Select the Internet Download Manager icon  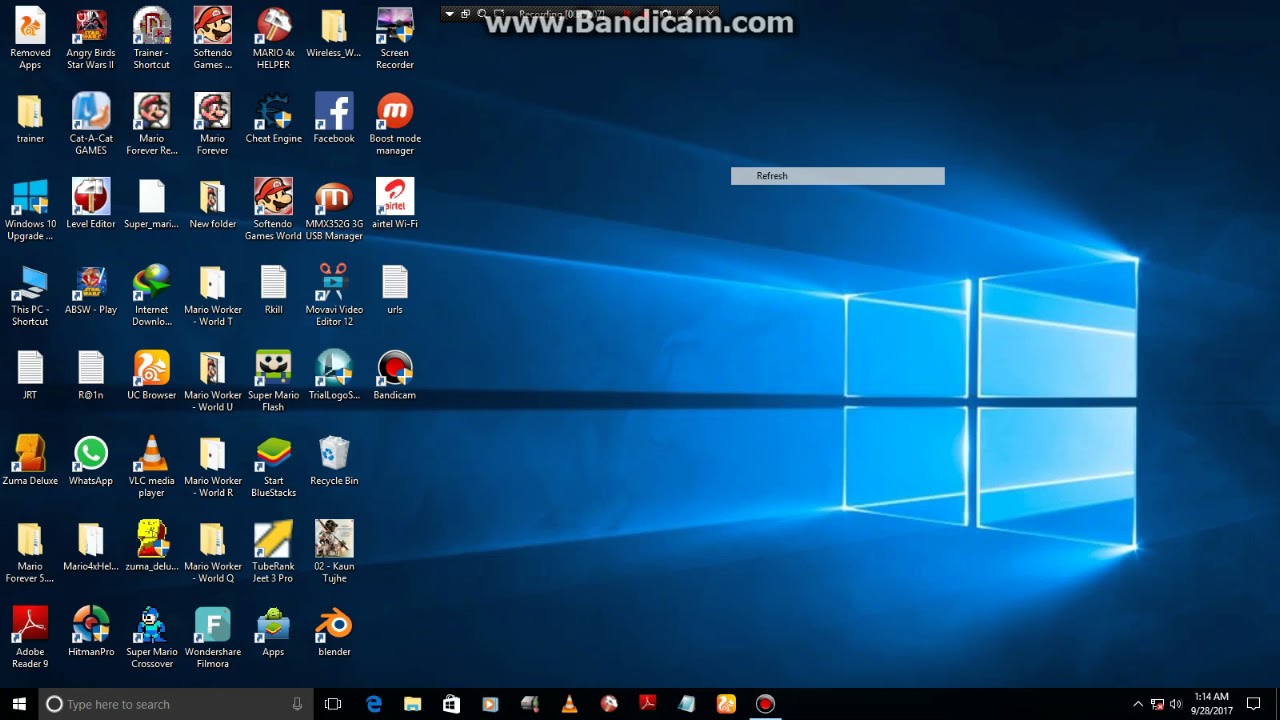tap(152, 297)
